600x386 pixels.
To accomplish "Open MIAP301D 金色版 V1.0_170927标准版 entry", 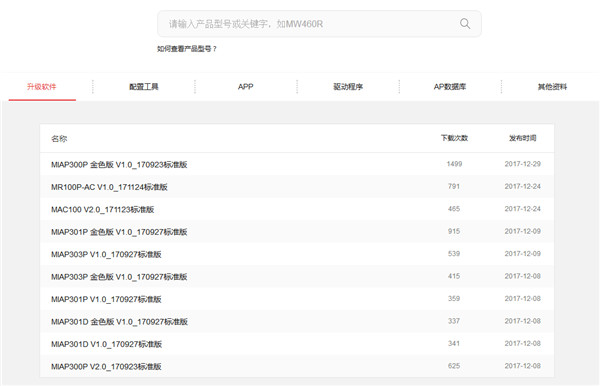I will [119, 322].
